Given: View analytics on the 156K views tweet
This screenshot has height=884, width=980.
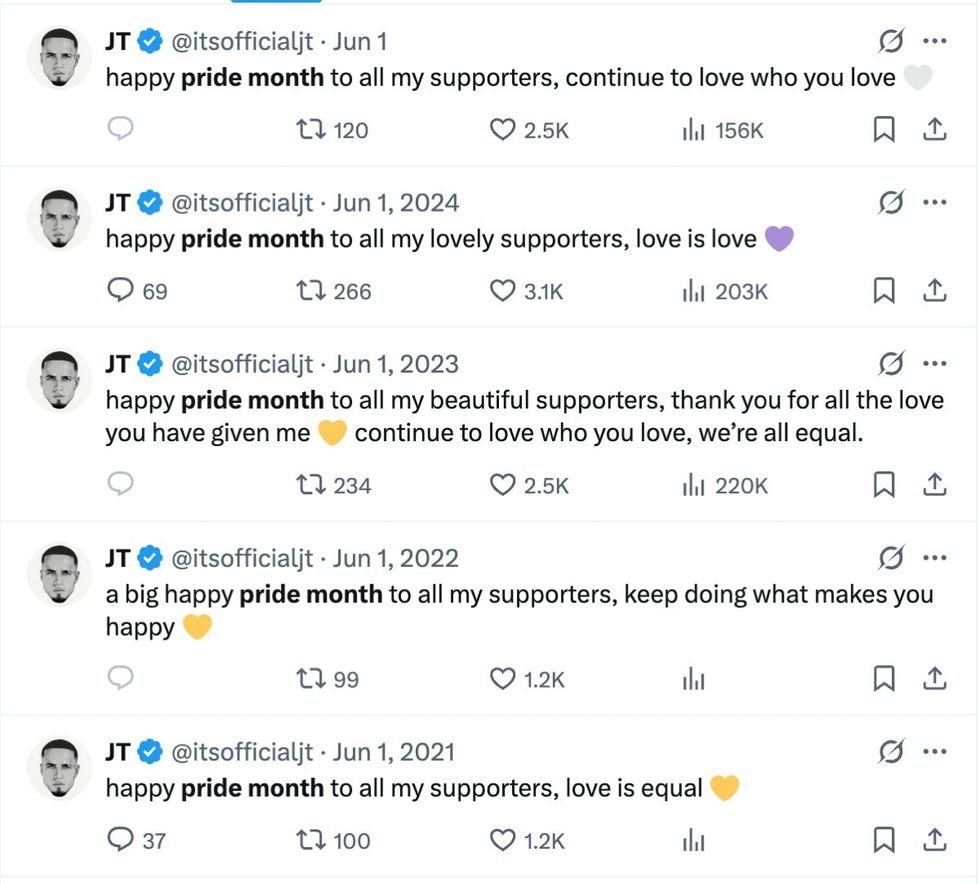Looking at the screenshot, I should pos(694,130).
